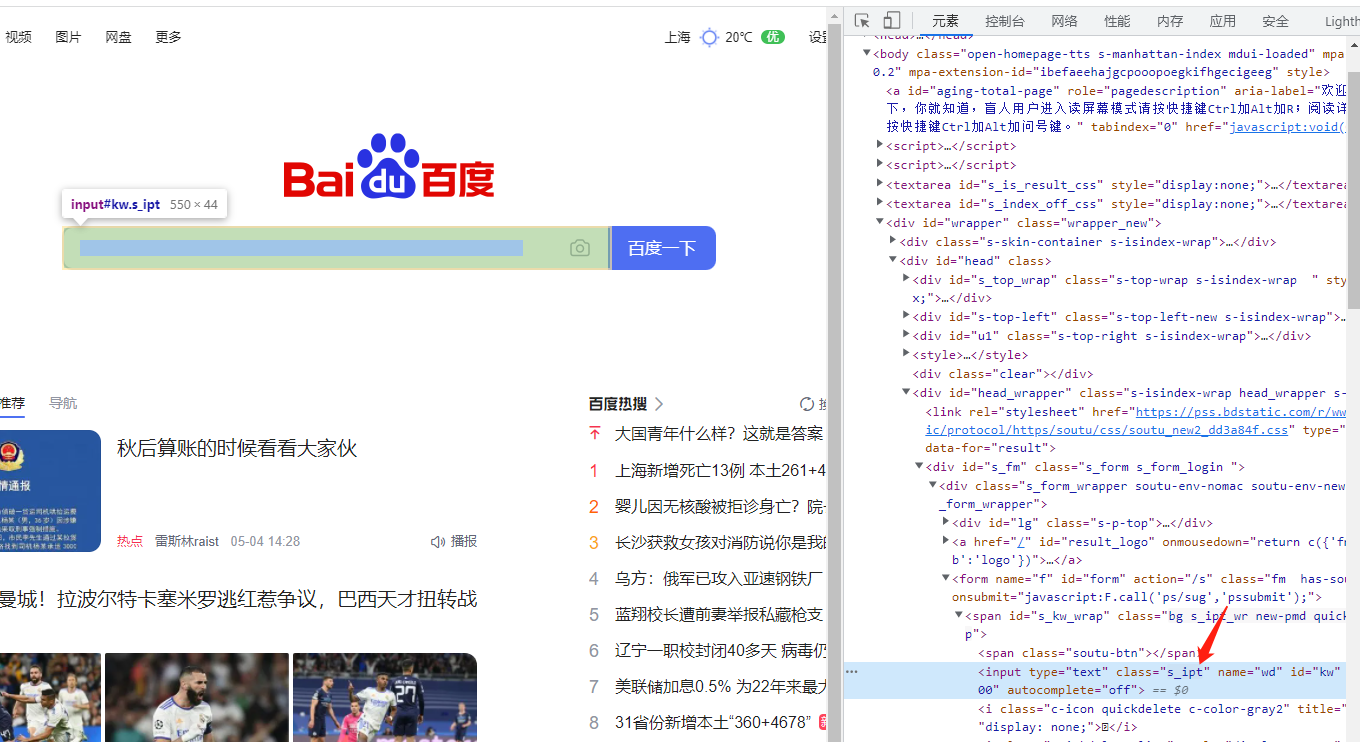Open hot search 蓝翔校长遭前妻举报私藏枪支
This screenshot has width=1360, height=742.
tap(720, 614)
